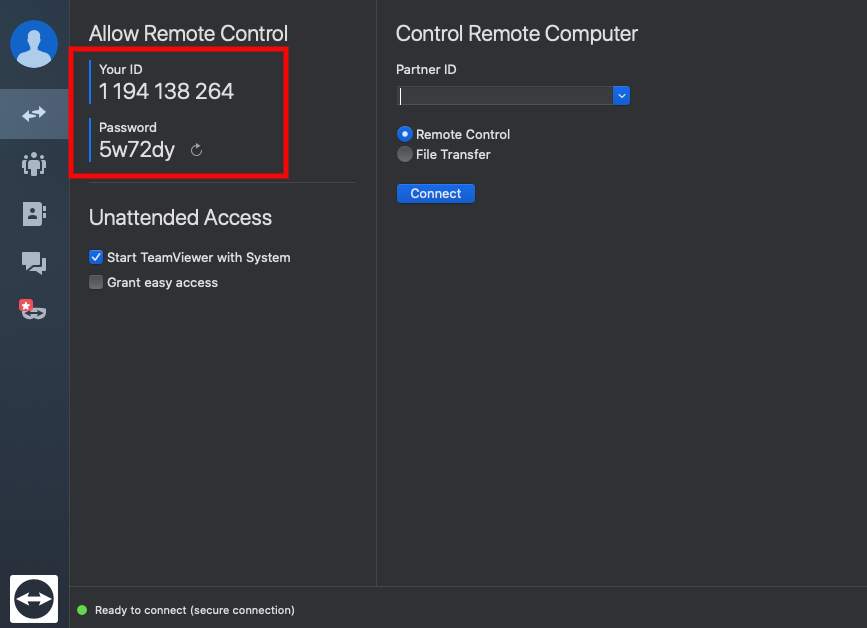Click the Connect button

436,193
